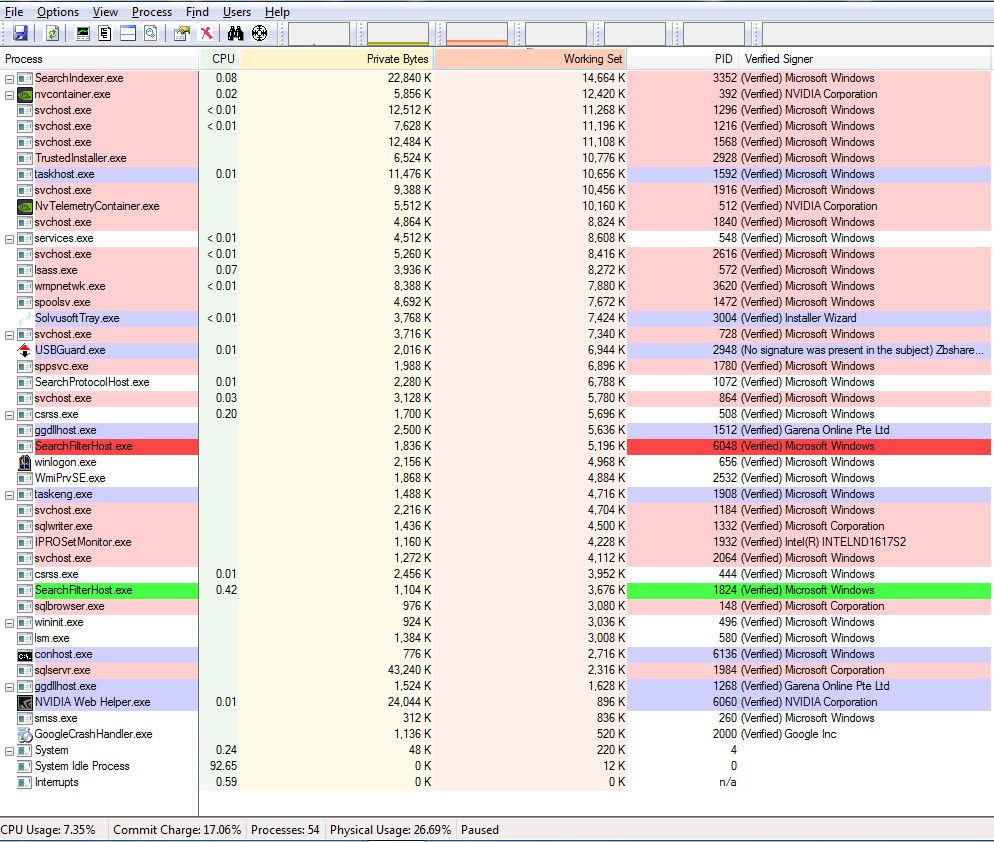This screenshot has height=842, width=994.
Task: Collapse the taskeng.exe tree node
Action: [x=10, y=495]
